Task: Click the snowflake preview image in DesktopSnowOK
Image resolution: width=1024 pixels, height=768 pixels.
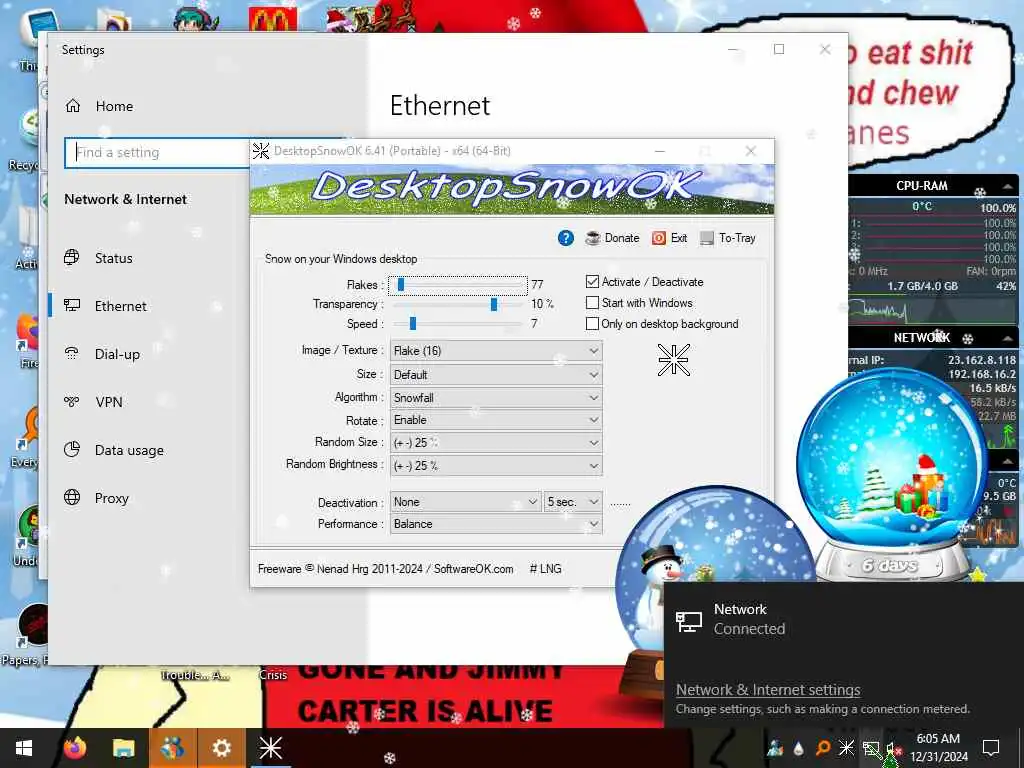Action: (673, 360)
